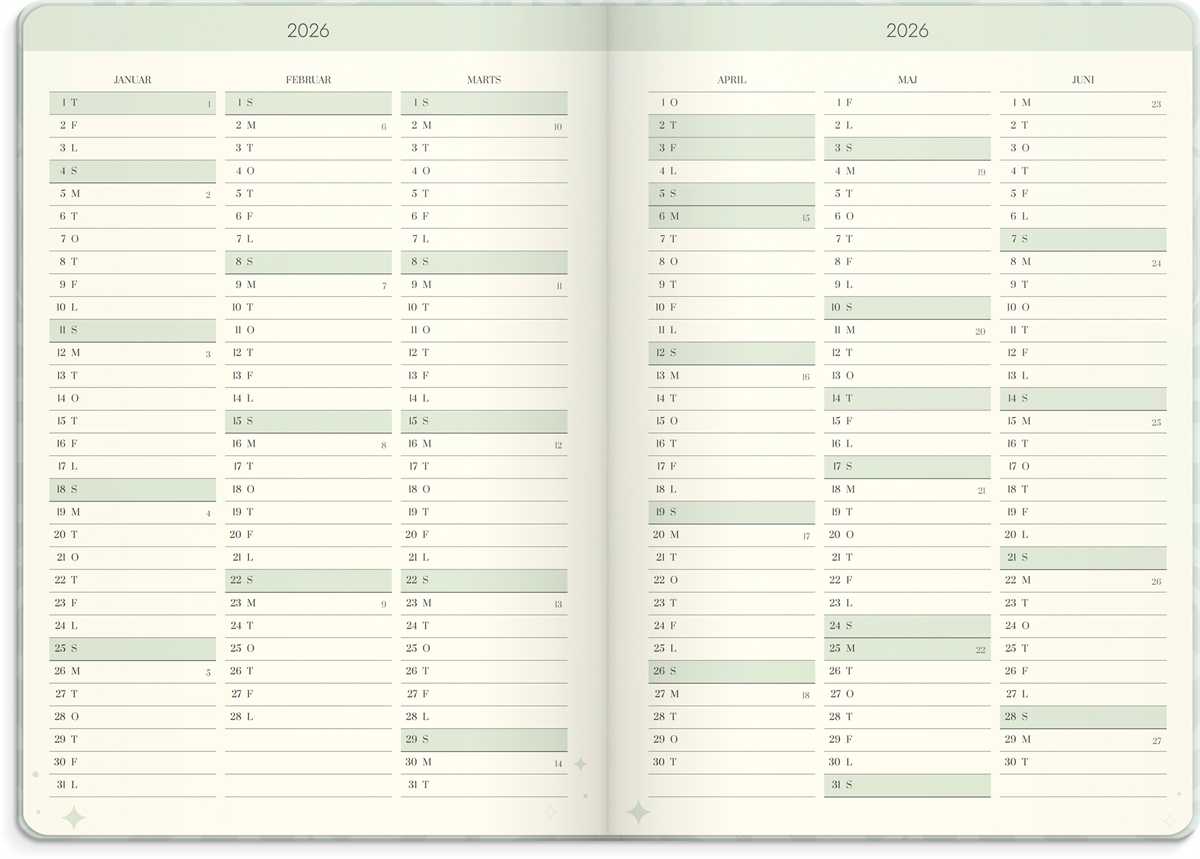The width and height of the screenshot is (1200, 859).
Task: Click the large sparkle star below the April column
Action: point(637,811)
